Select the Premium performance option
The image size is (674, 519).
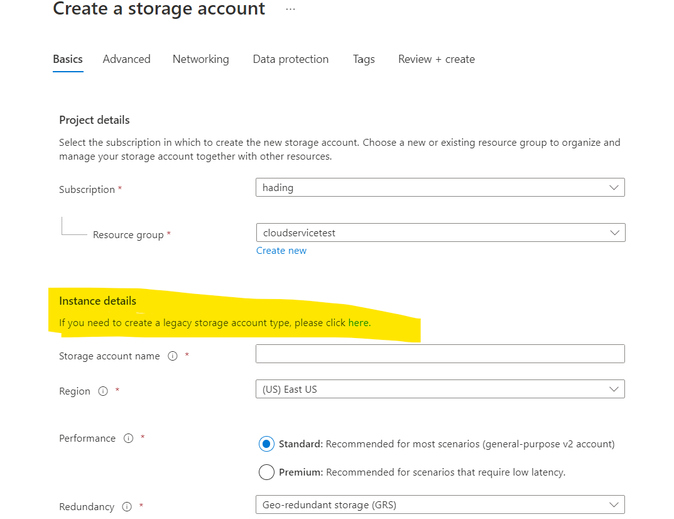pos(267,472)
